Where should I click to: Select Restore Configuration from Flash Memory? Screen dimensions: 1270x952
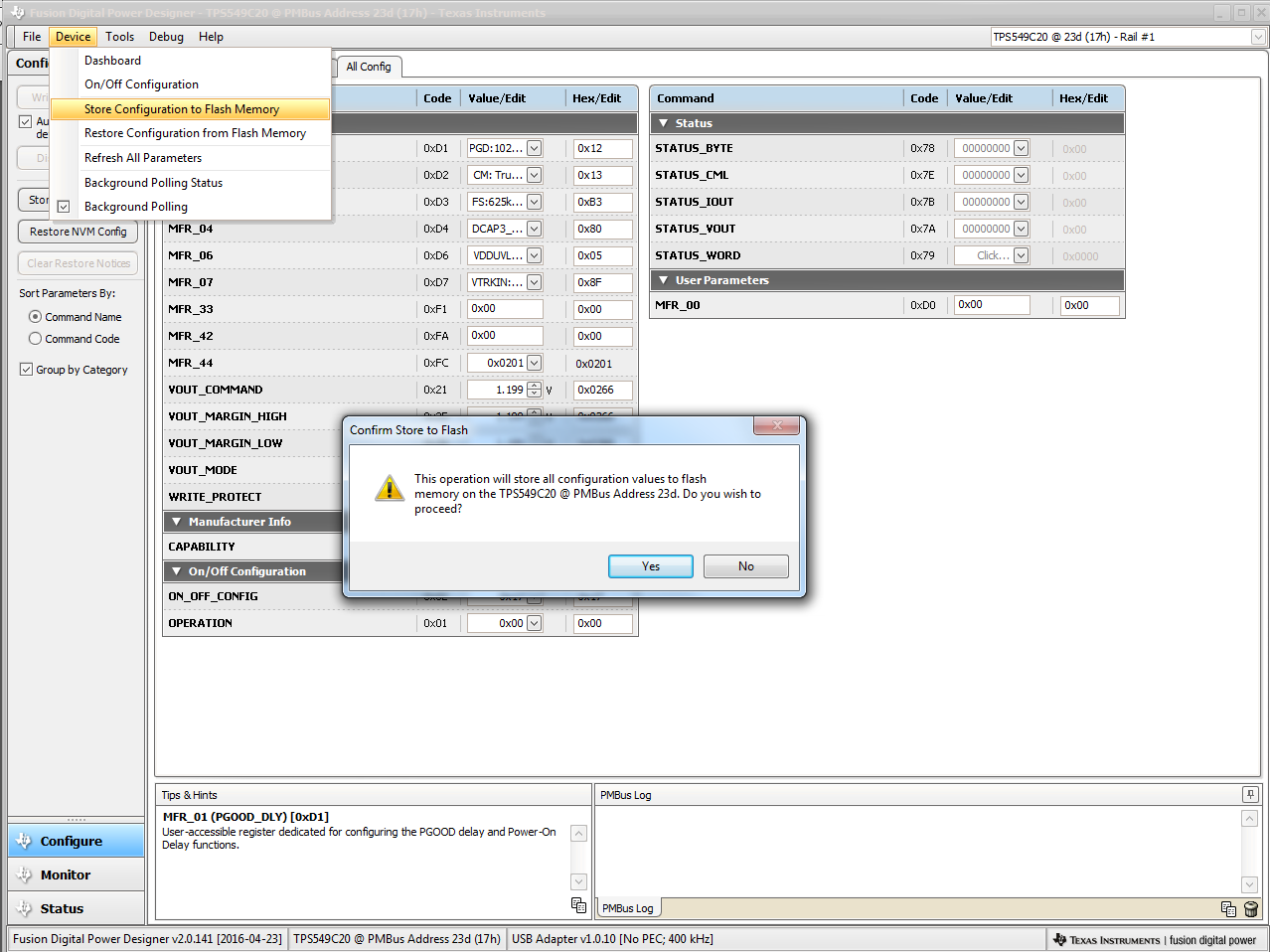195,133
